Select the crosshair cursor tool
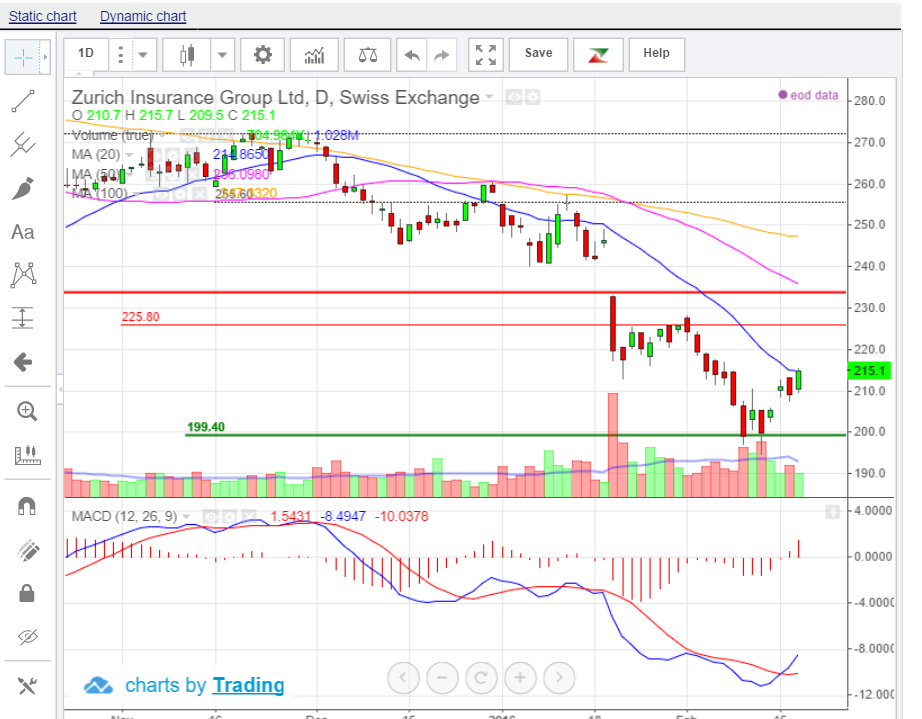This screenshot has width=922, height=719. pos(23,57)
